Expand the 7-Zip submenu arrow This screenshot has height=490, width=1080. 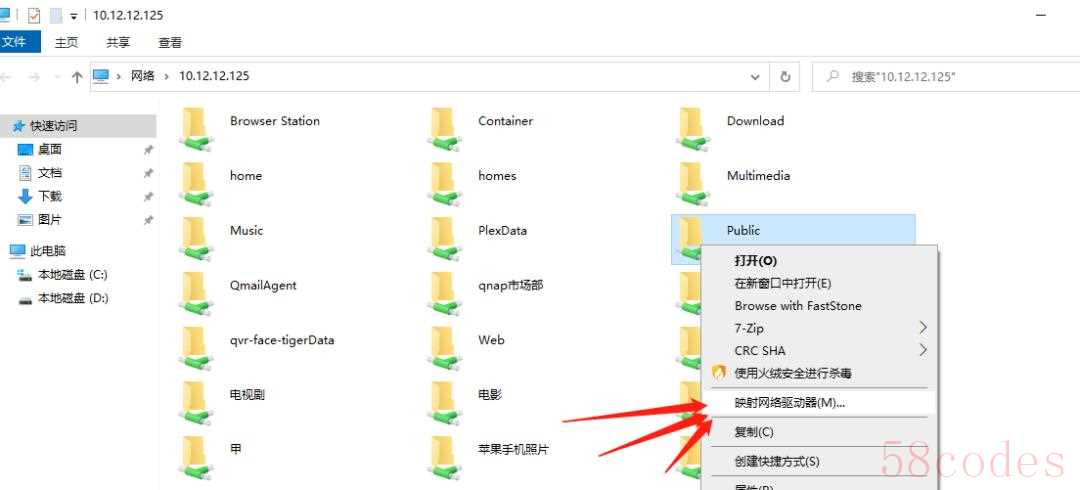tap(923, 328)
